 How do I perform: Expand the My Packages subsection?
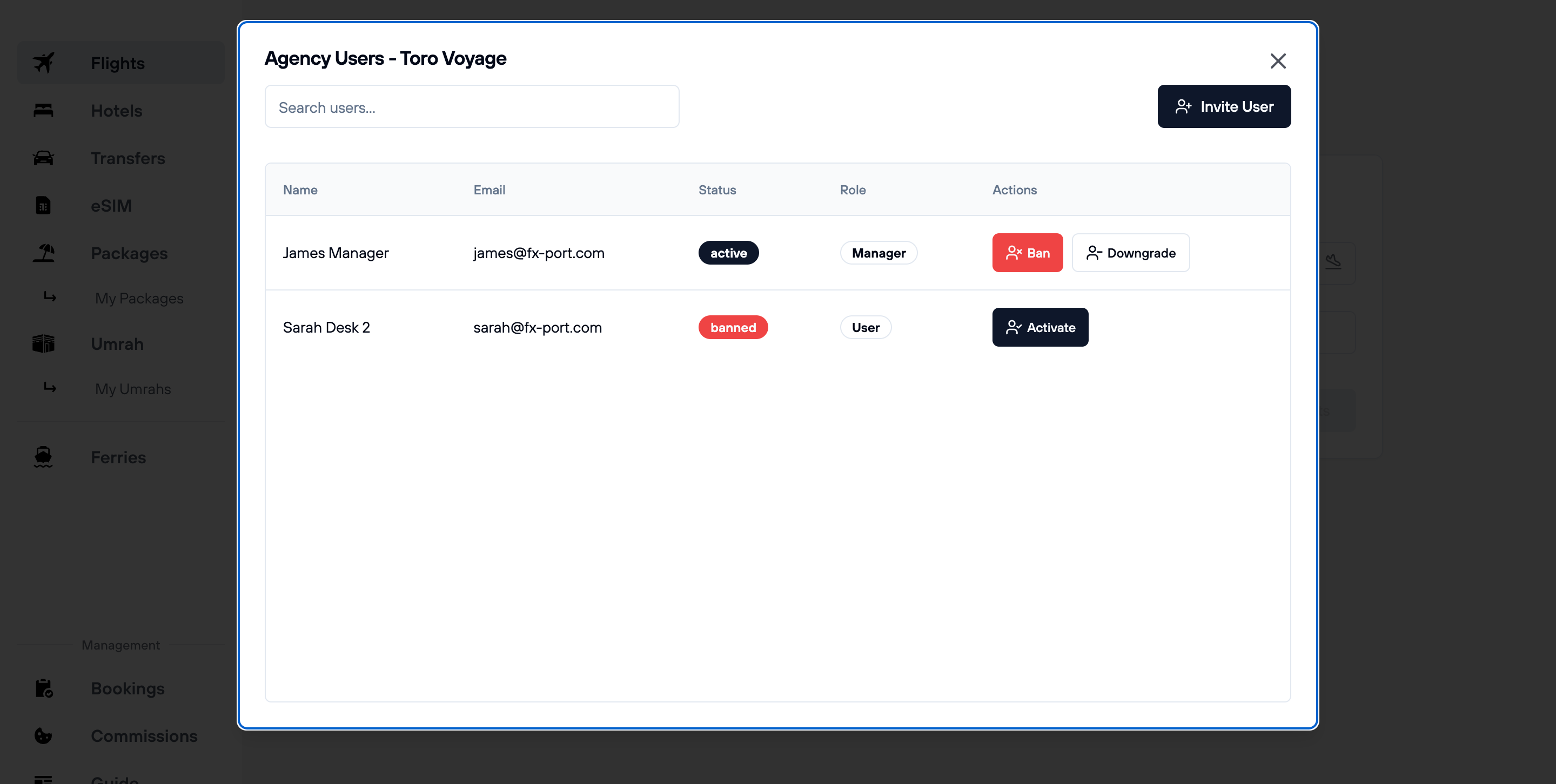pyautogui.click(x=139, y=298)
